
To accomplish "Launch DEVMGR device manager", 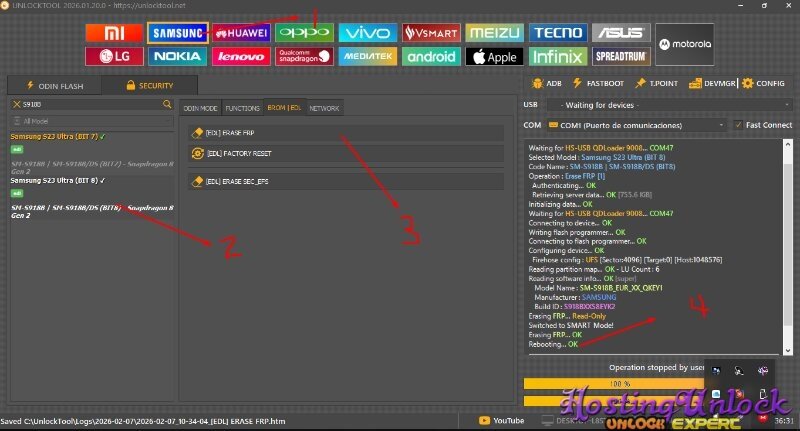I will click(x=712, y=83).
